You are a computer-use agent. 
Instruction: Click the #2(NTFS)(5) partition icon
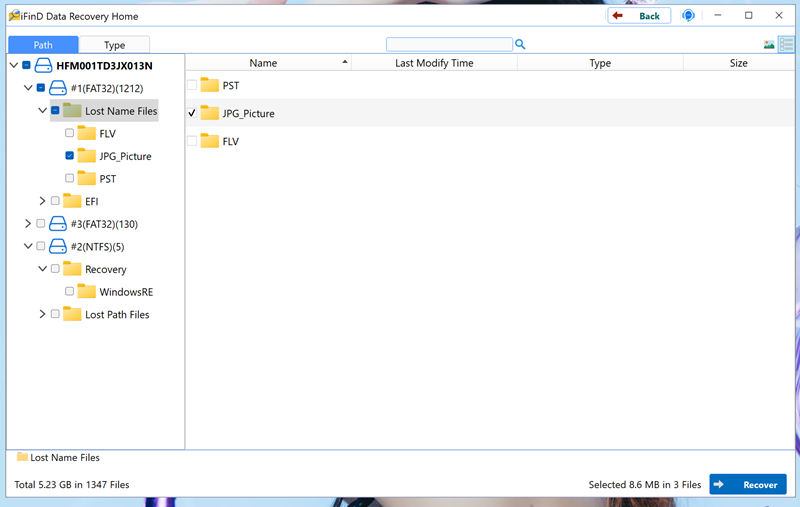click(57, 246)
